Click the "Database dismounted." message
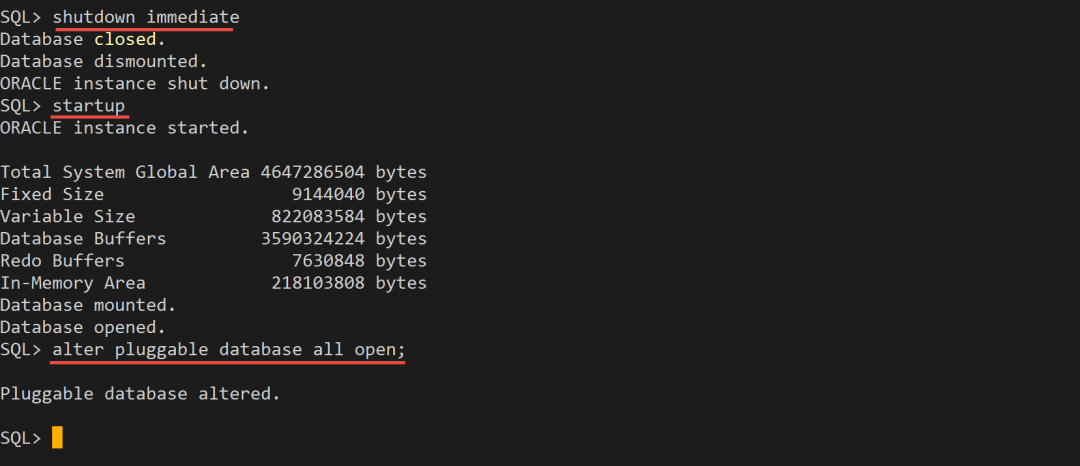This screenshot has width=1080, height=466. 104,61
